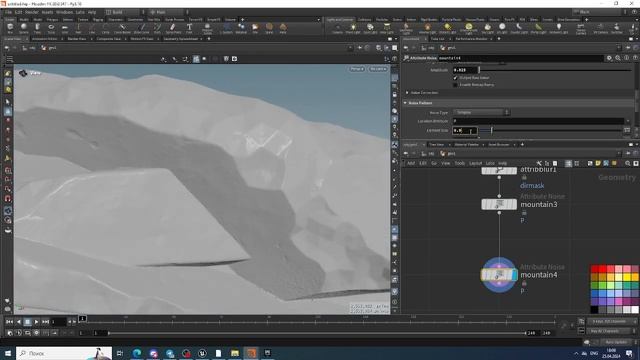Select the File shelf tool
The height and width of the screenshot is (360, 640).
click(255, 28)
